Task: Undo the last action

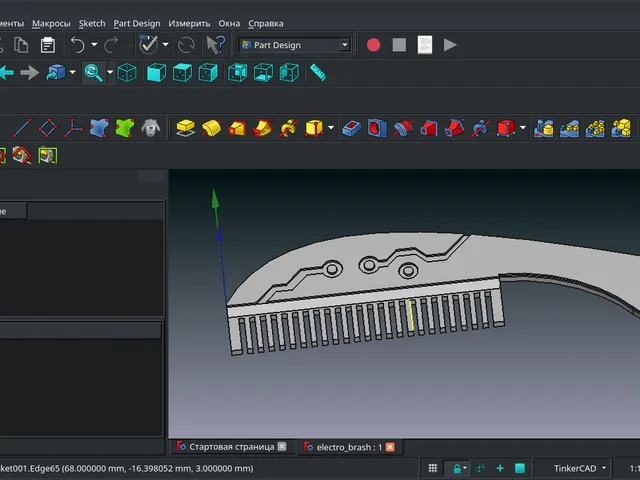Action: tap(78, 45)
